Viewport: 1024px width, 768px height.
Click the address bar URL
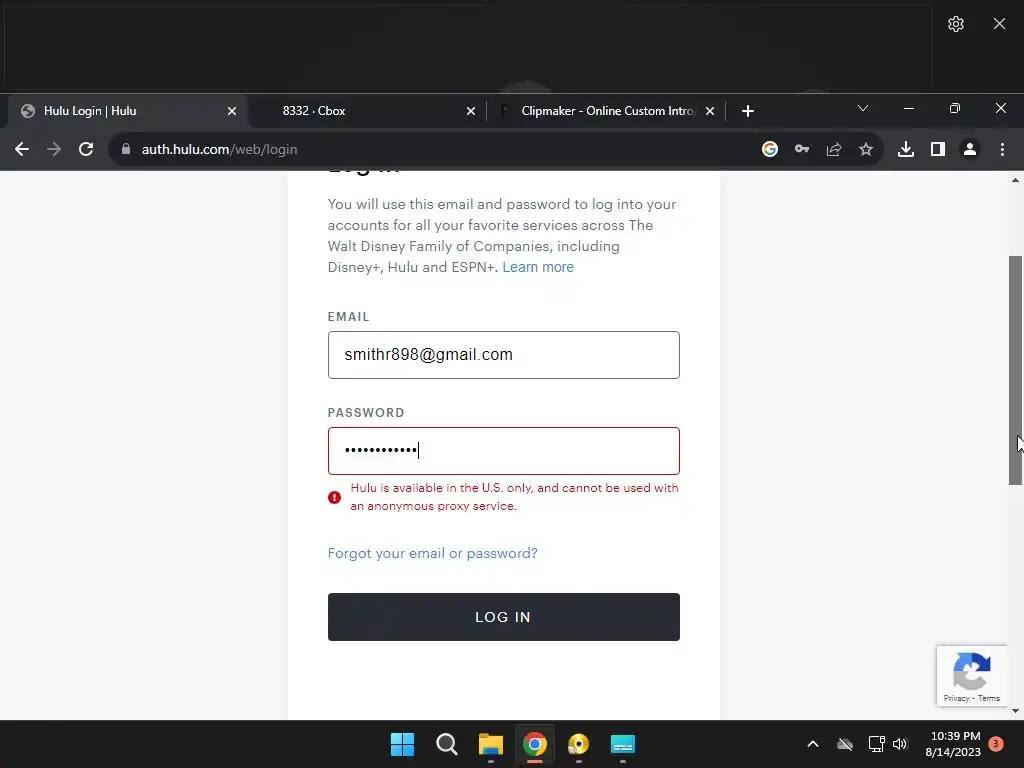(x=219, y=150)
